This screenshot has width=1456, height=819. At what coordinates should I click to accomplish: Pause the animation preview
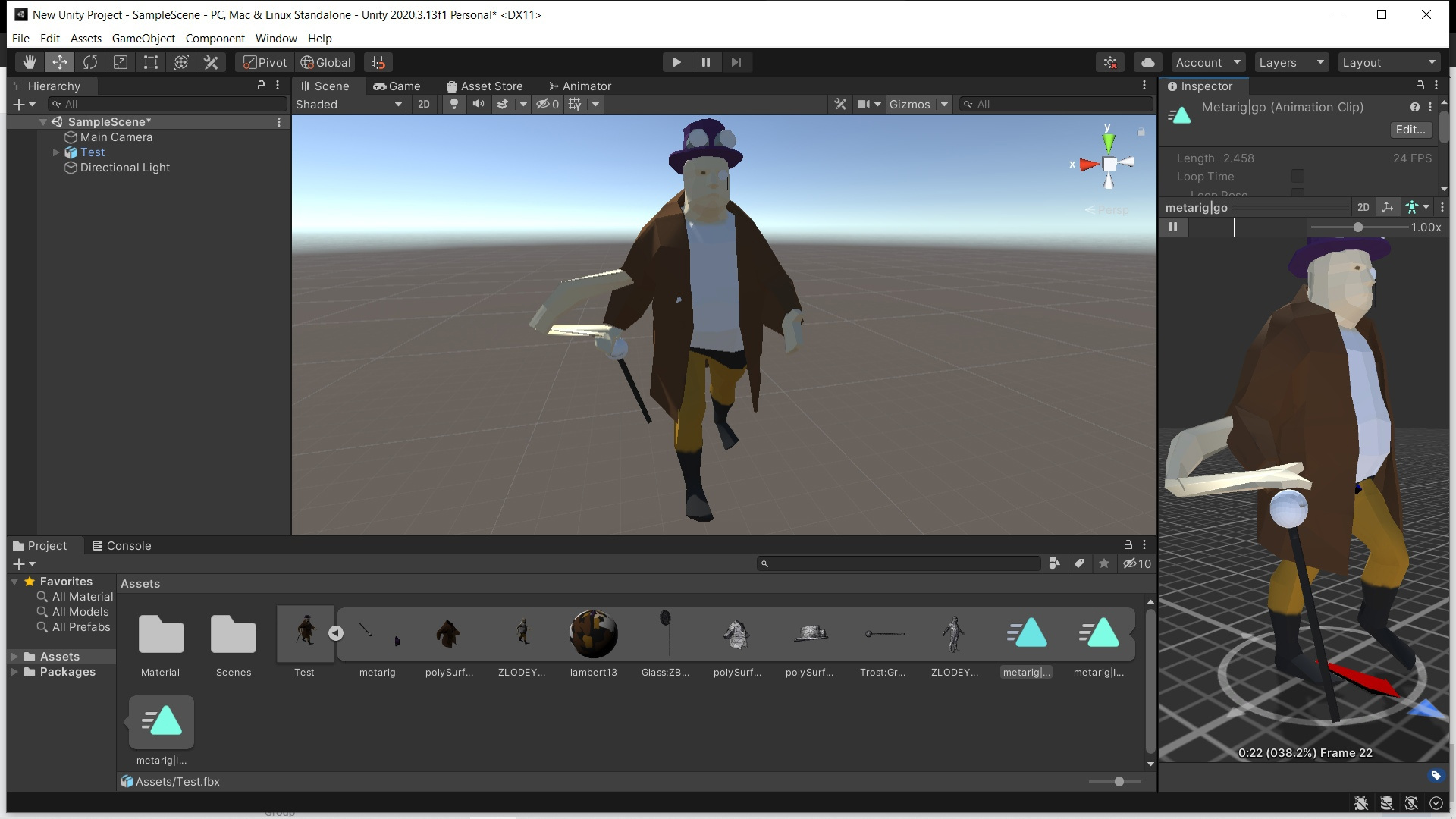click(1173, 227)
